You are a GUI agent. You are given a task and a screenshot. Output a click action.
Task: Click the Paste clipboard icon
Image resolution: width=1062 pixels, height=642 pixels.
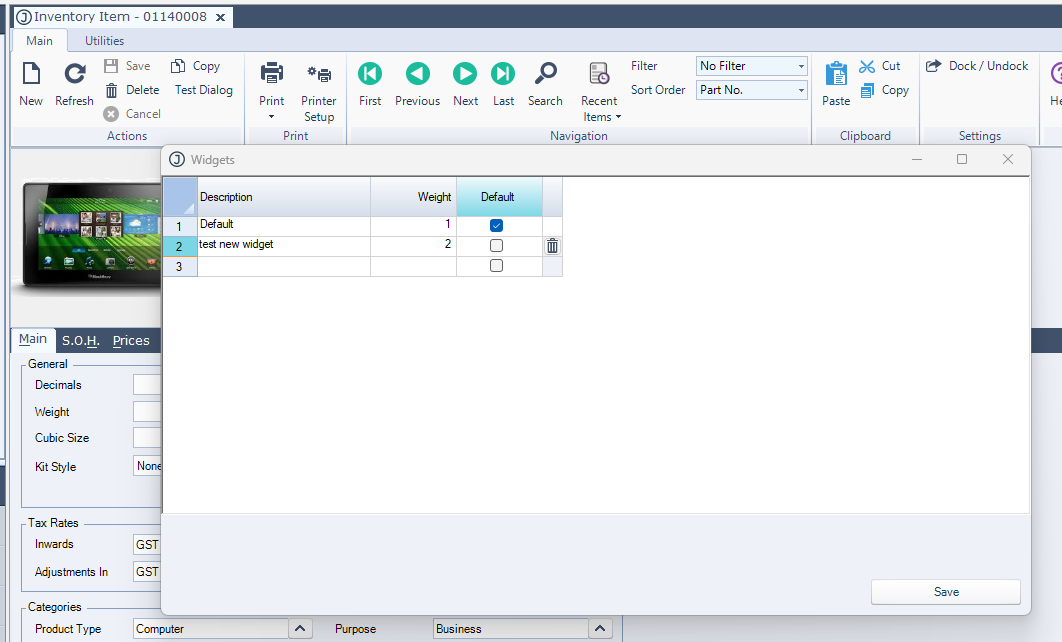coord(836,75)
